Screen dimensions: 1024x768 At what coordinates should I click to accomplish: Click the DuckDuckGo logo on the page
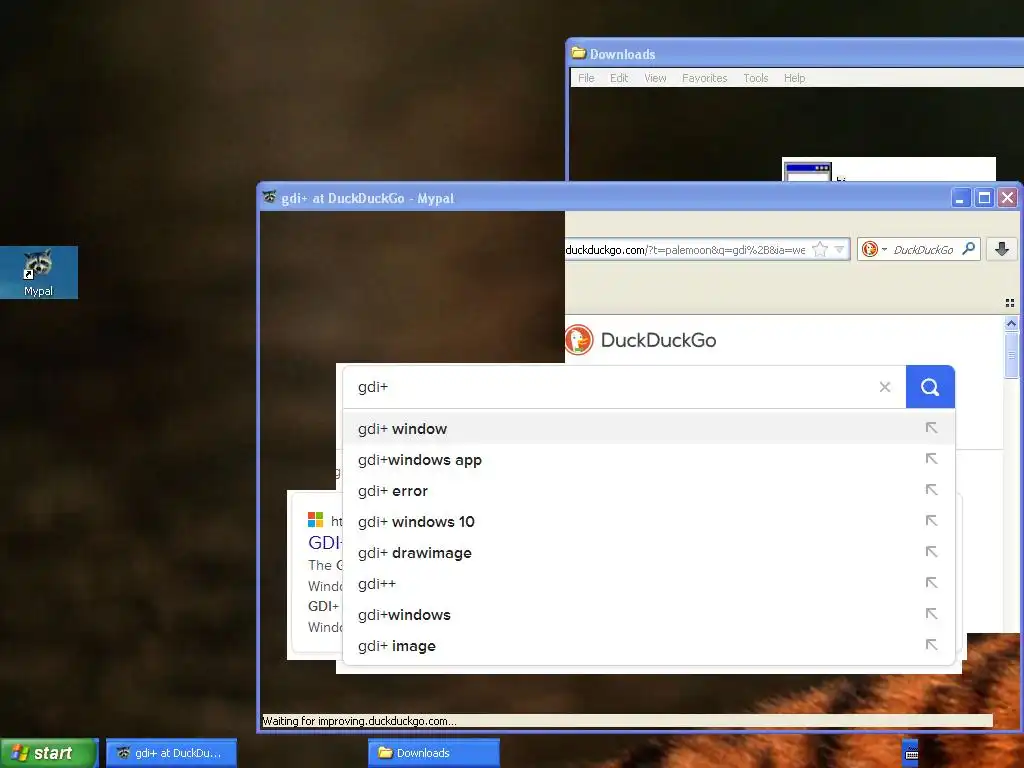[x=640, y=340]
